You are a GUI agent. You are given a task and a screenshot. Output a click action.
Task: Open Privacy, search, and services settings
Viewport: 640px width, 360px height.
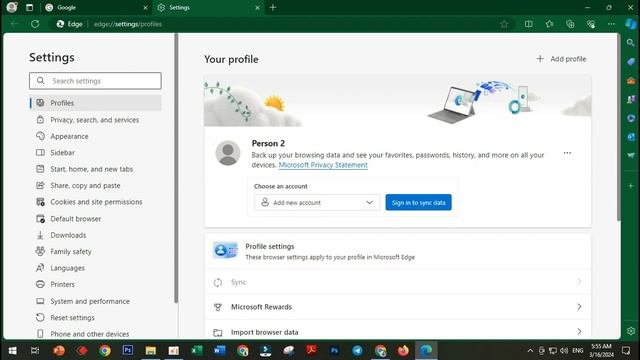coord(96,120)
